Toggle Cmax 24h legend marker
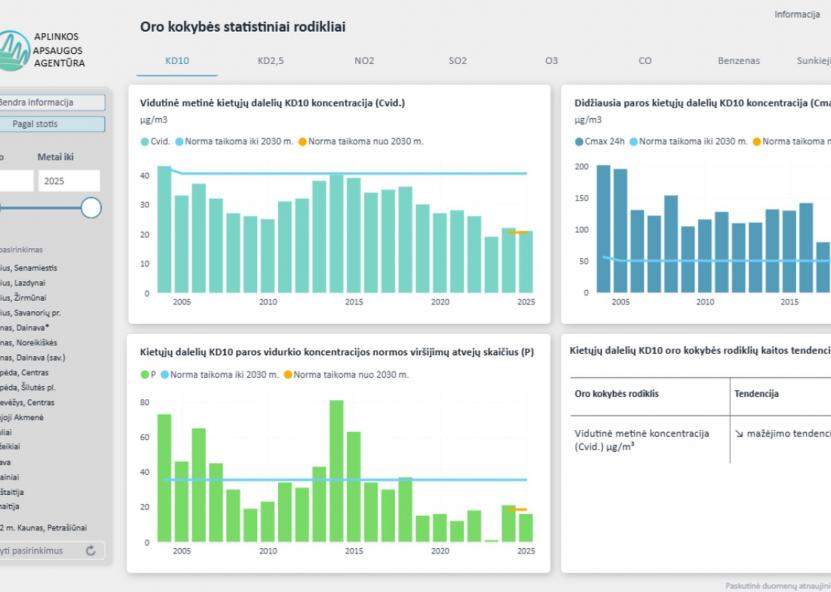The width and height of the screenshot is (831, 592). click(x=579, y=142)
